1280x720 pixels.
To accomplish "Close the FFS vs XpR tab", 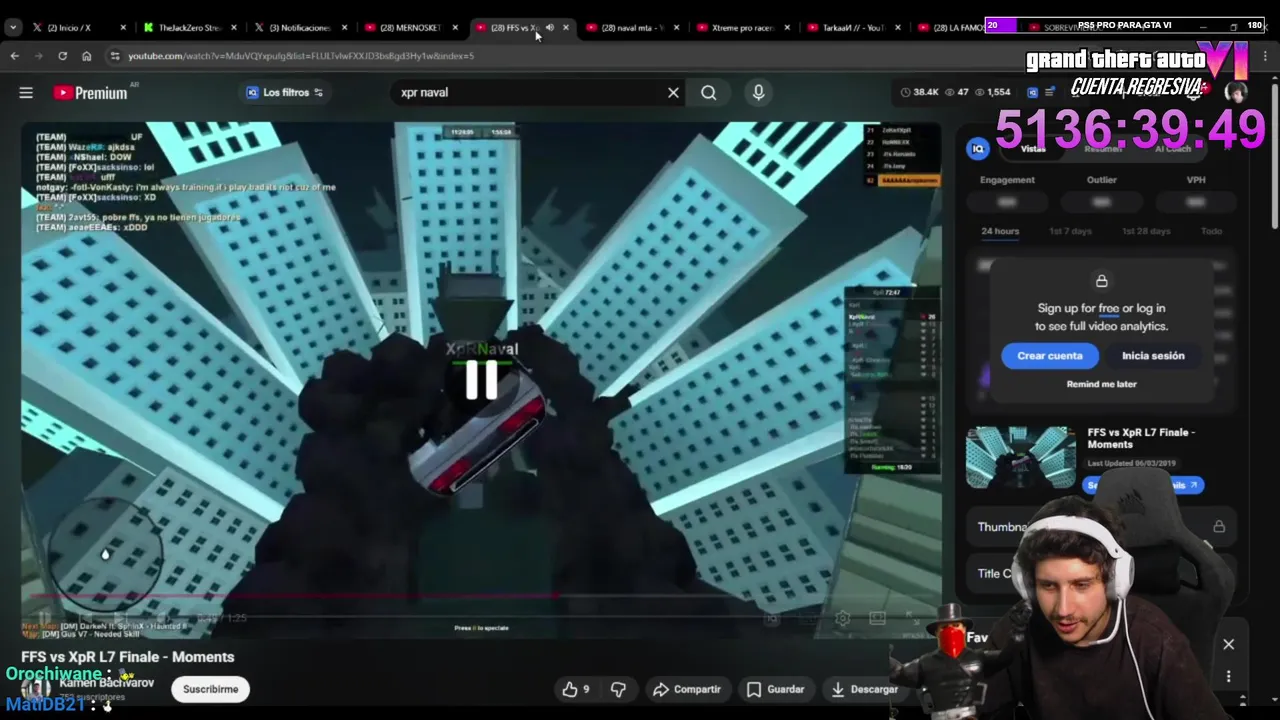I will click(566, 28).
